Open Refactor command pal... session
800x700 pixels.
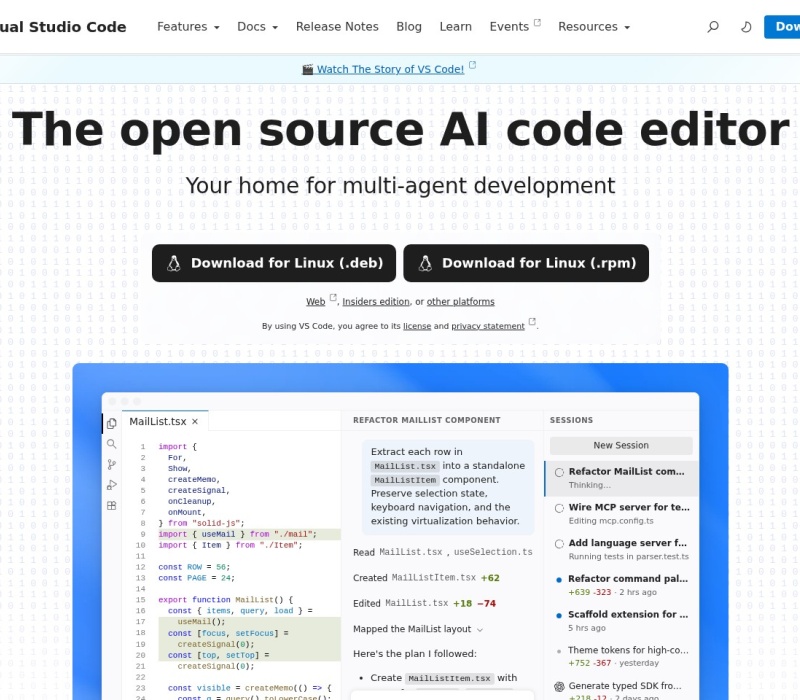coord(621,585)
